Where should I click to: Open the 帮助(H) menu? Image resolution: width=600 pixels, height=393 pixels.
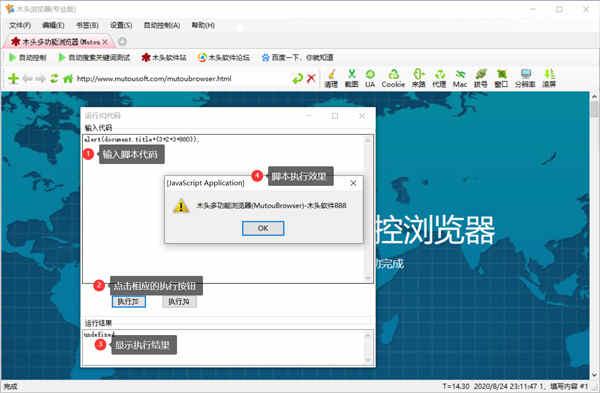[203, 25]
